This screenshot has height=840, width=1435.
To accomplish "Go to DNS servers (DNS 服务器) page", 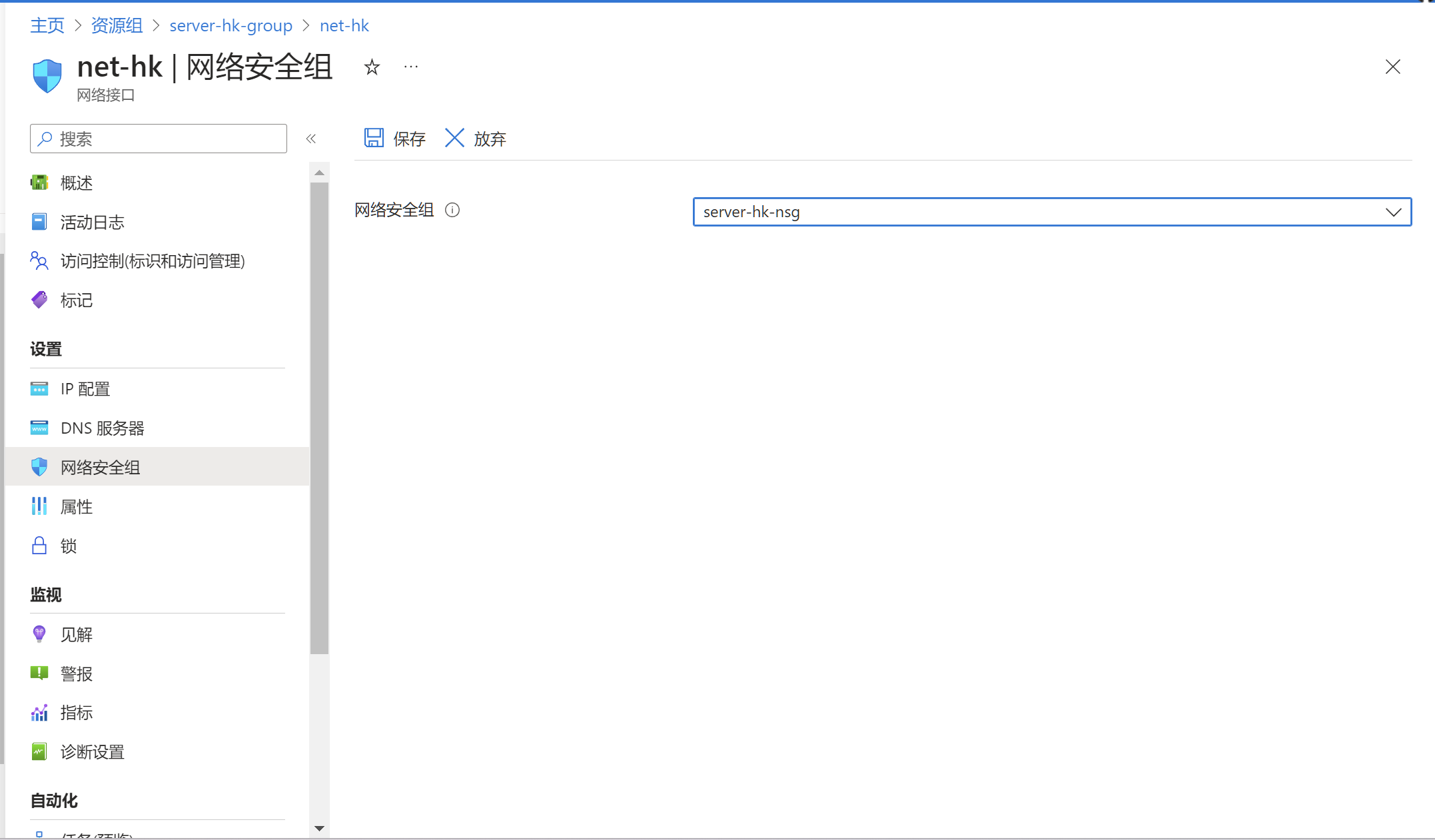I will click(102, 428).
